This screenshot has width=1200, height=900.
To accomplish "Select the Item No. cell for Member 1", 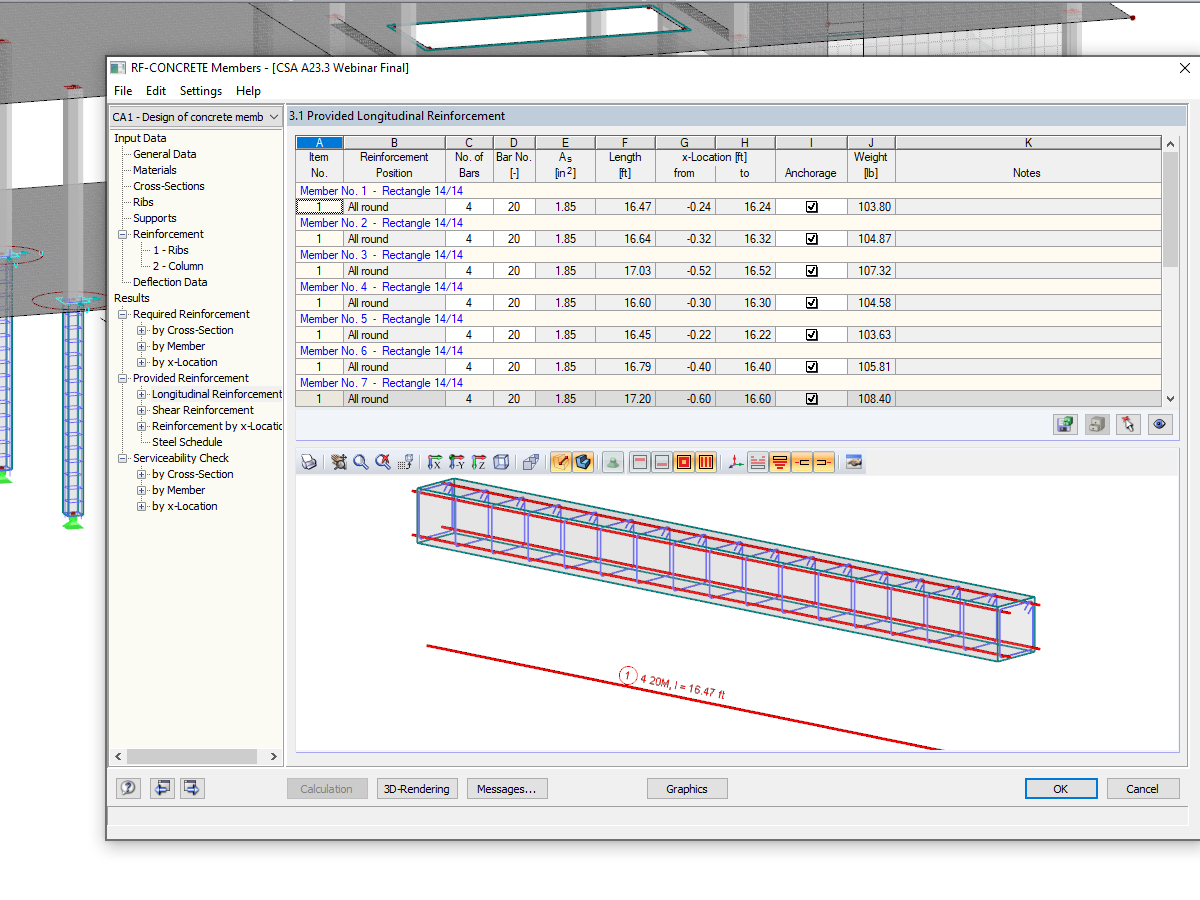I will coord(319,207).
